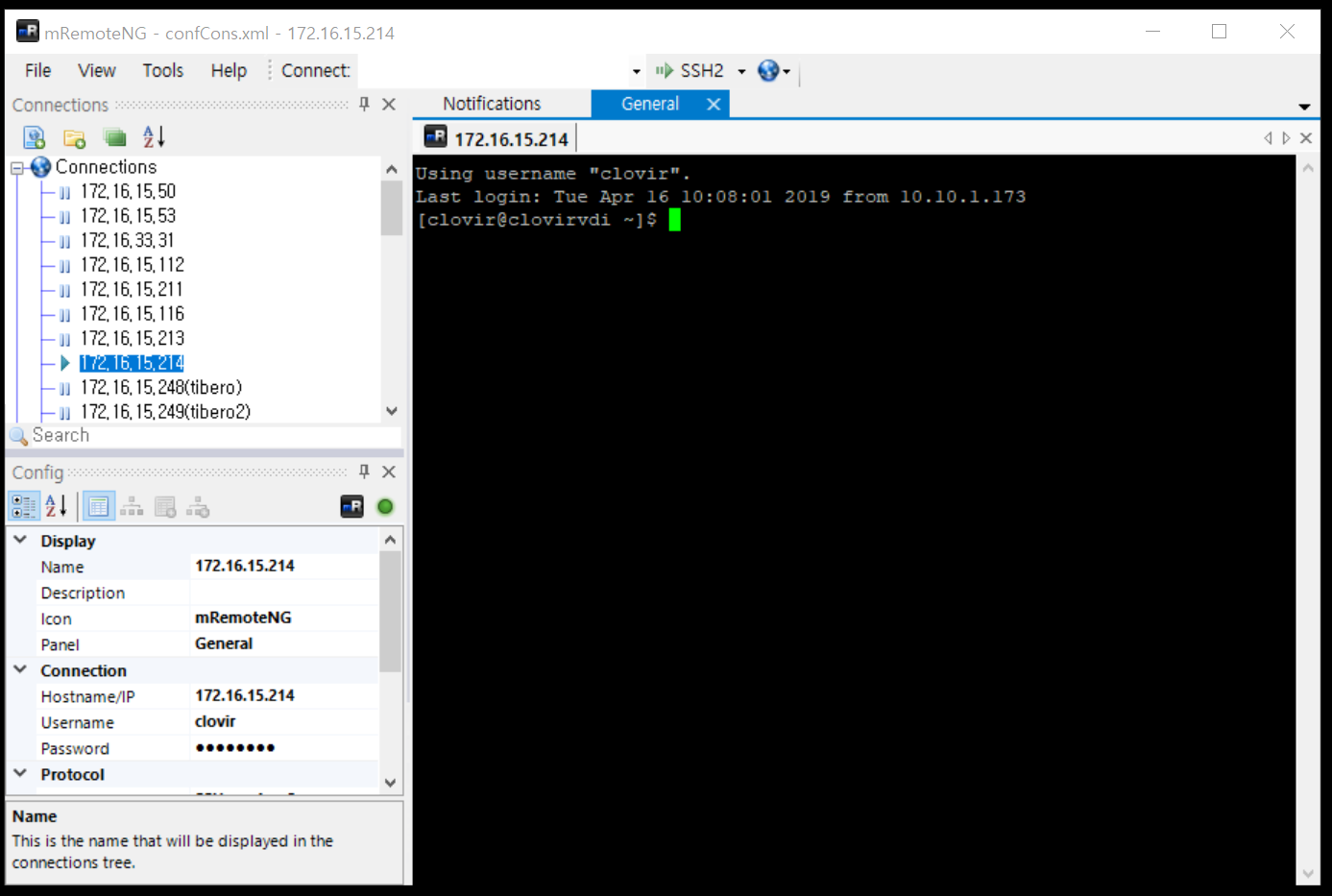This screenshot has height=896, width=1332.
Task: Click the Config grid scroll down arrow
Action: (390, 783)
